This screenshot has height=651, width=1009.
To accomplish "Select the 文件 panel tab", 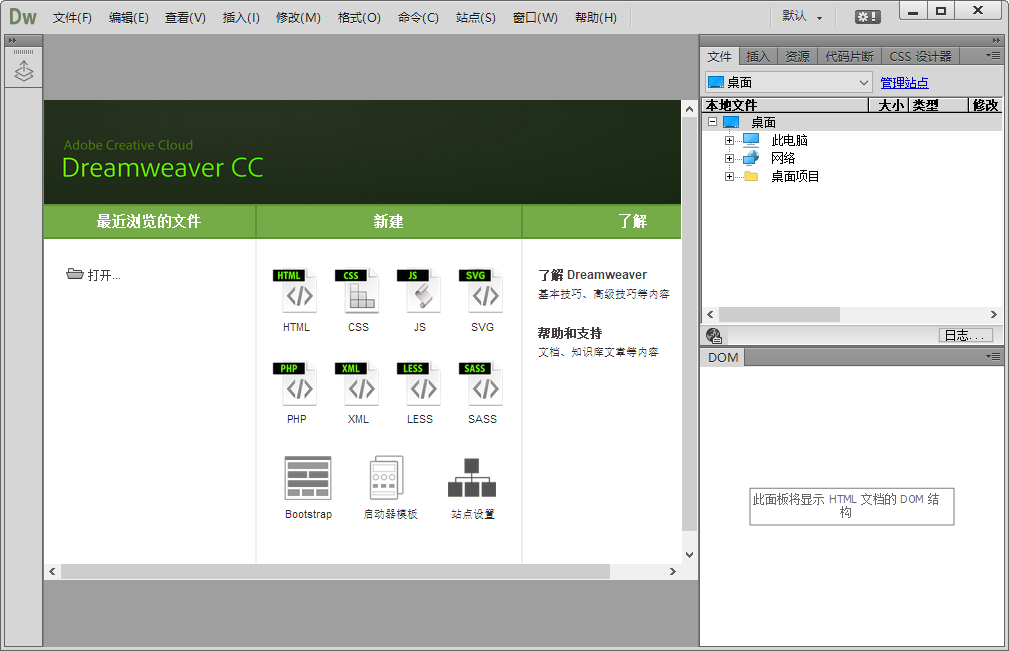I will 719,57.
